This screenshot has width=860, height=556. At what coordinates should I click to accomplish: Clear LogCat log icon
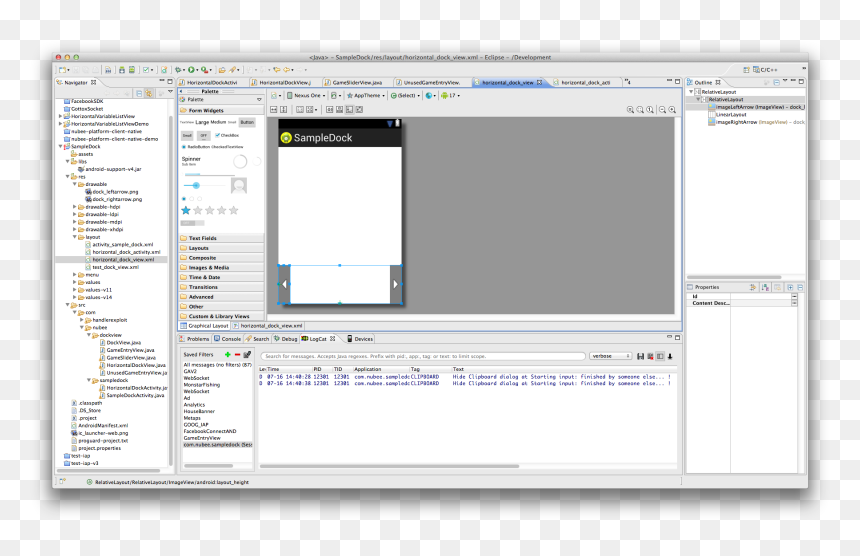point(650,356)
